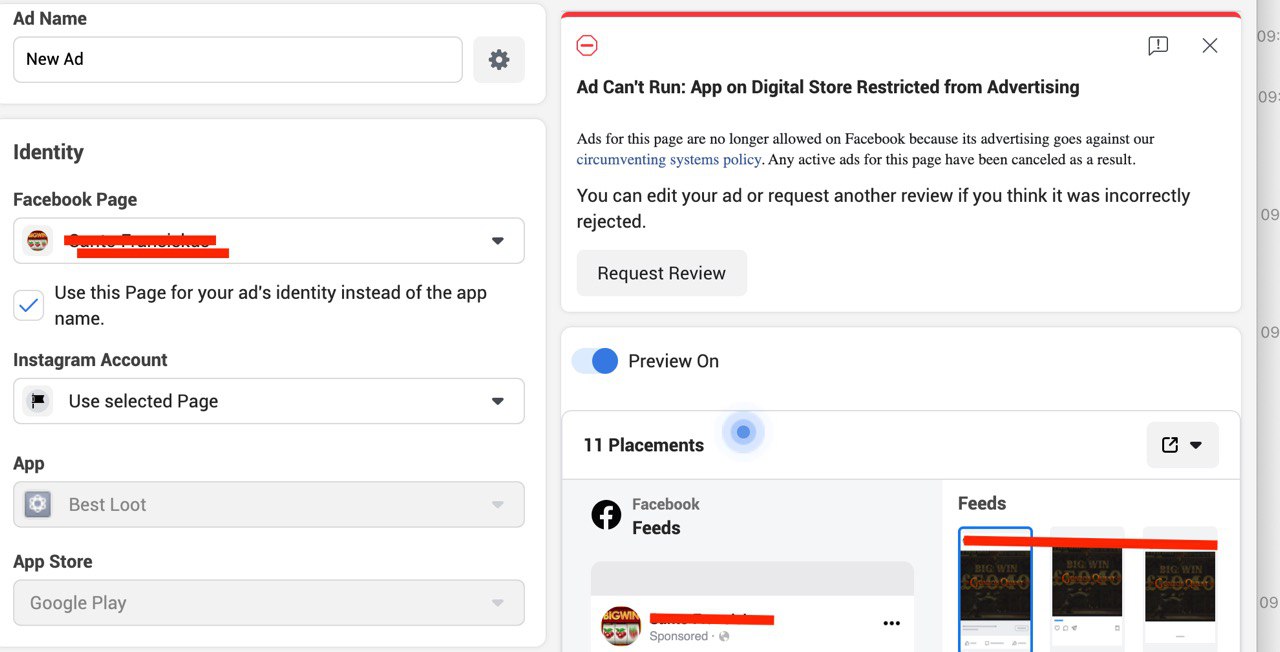Click into the Ad Name text field
Image resolution: width=1280 pixels, height=652 pixels.
coord(238,60)
